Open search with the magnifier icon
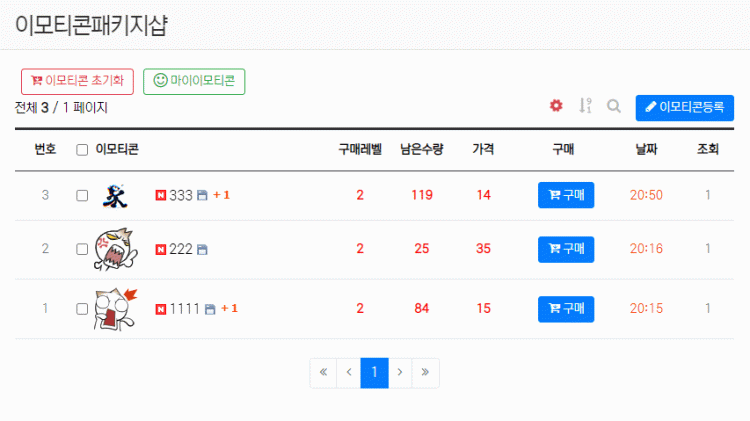The width and height of the screenshot is (750, 421). tap(614, 106)
